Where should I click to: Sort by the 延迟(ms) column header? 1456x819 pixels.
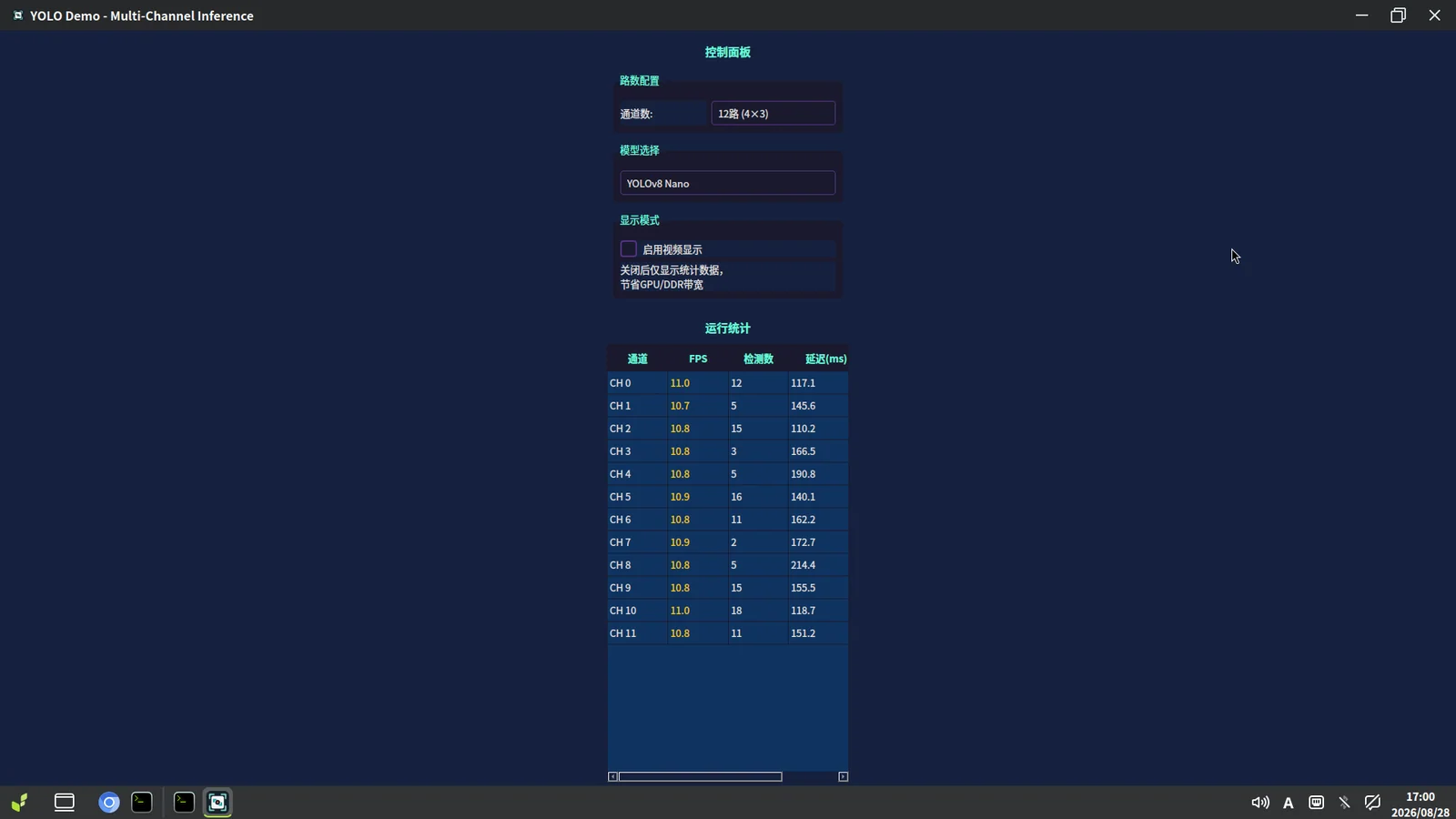825,359
